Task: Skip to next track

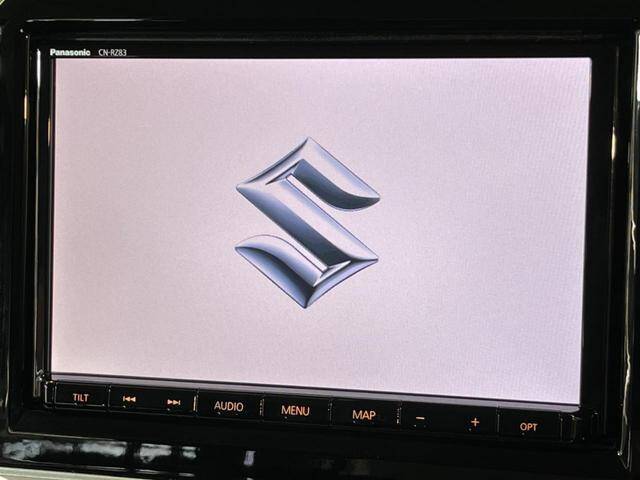Action: 173,402
